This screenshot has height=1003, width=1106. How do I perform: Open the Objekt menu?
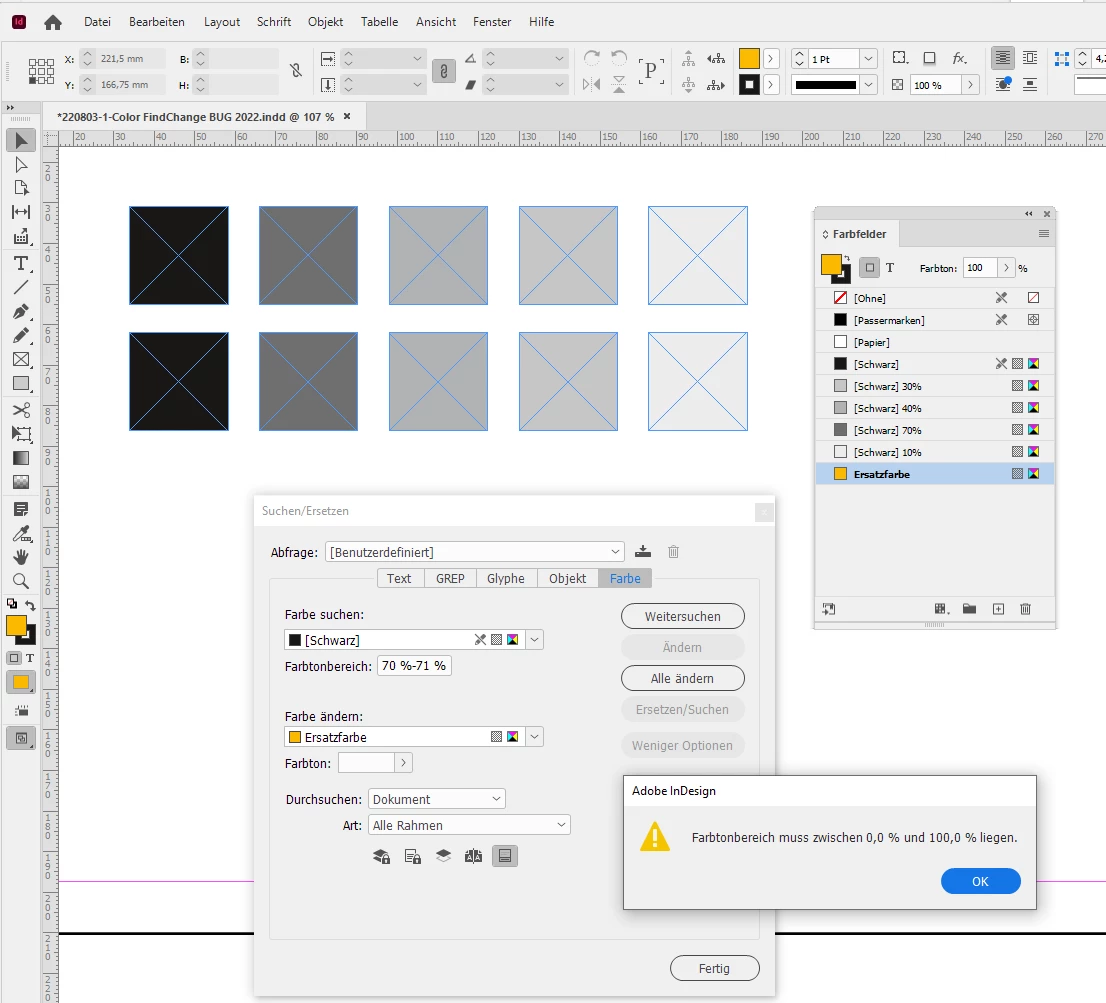click(325, 22)
